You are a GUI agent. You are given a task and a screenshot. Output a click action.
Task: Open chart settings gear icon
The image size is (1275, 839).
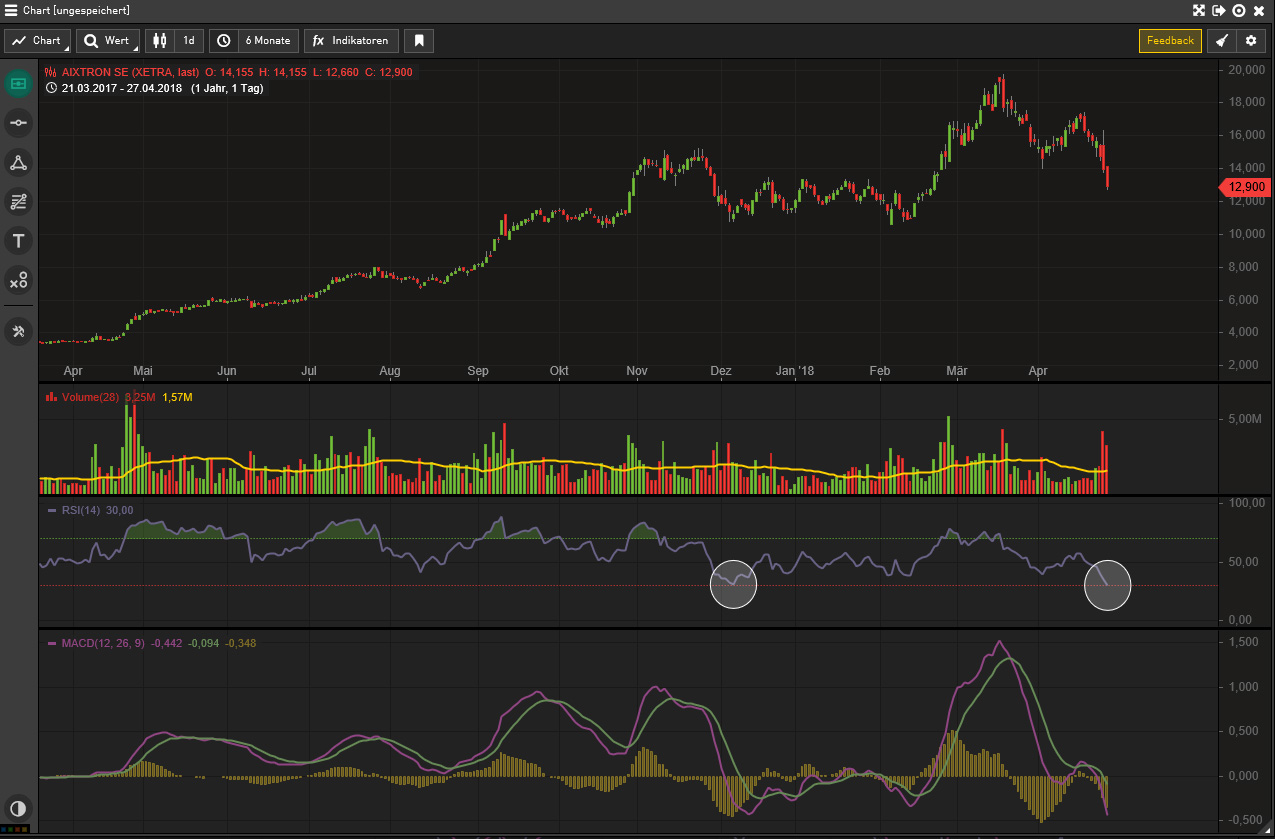(1250, 41)
